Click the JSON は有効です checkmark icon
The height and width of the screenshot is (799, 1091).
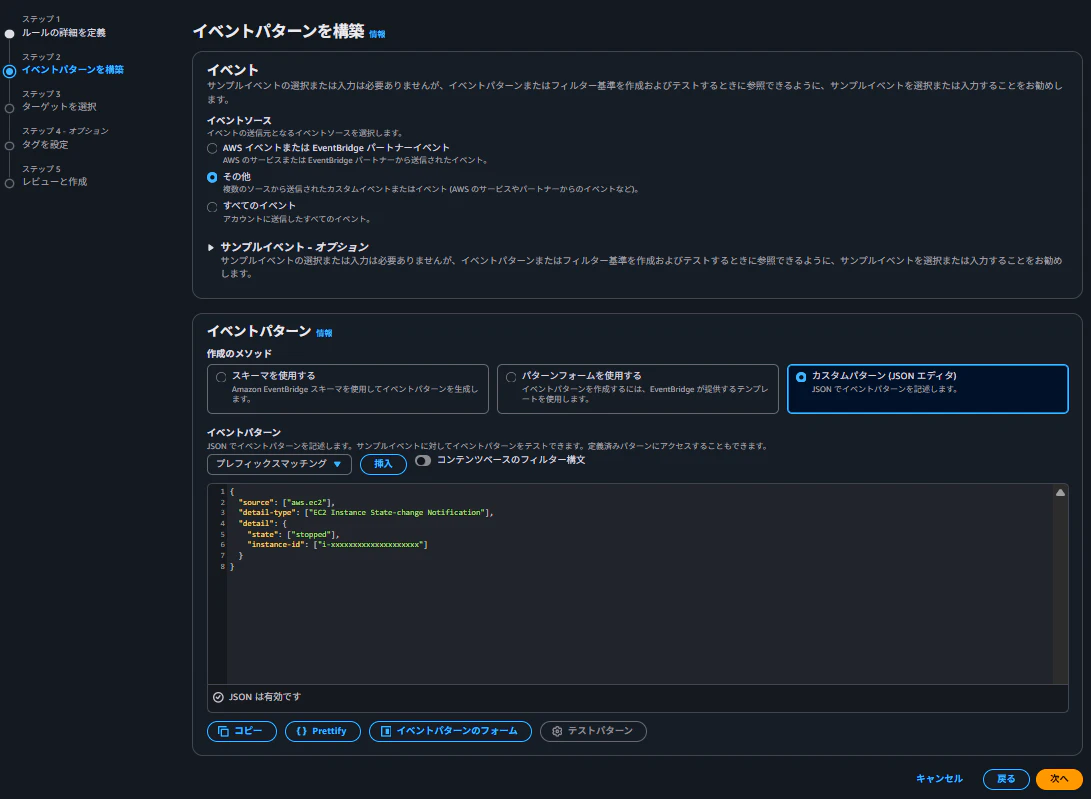pos(218,697)
